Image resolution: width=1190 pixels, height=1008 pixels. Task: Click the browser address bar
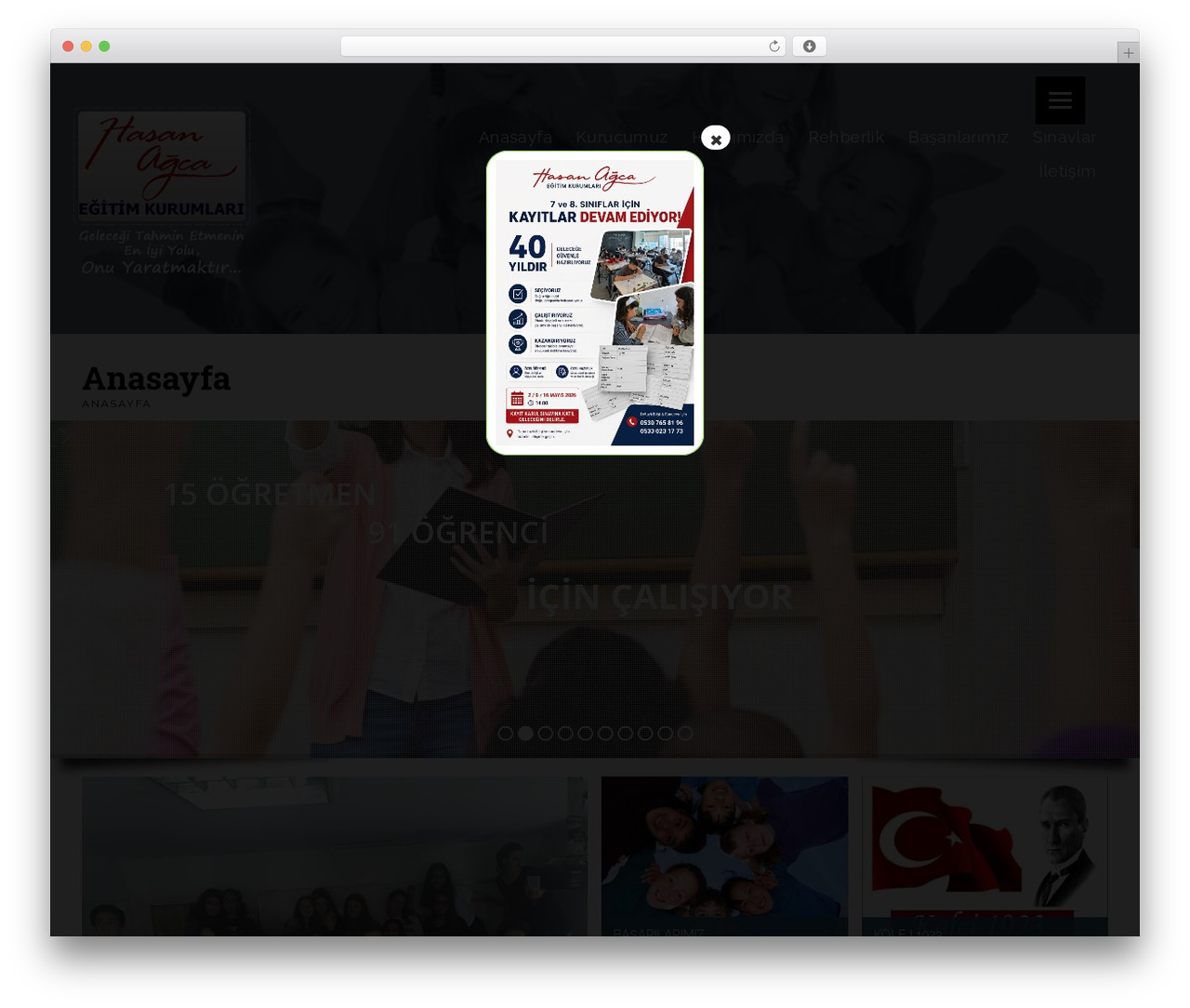[562, 46]
